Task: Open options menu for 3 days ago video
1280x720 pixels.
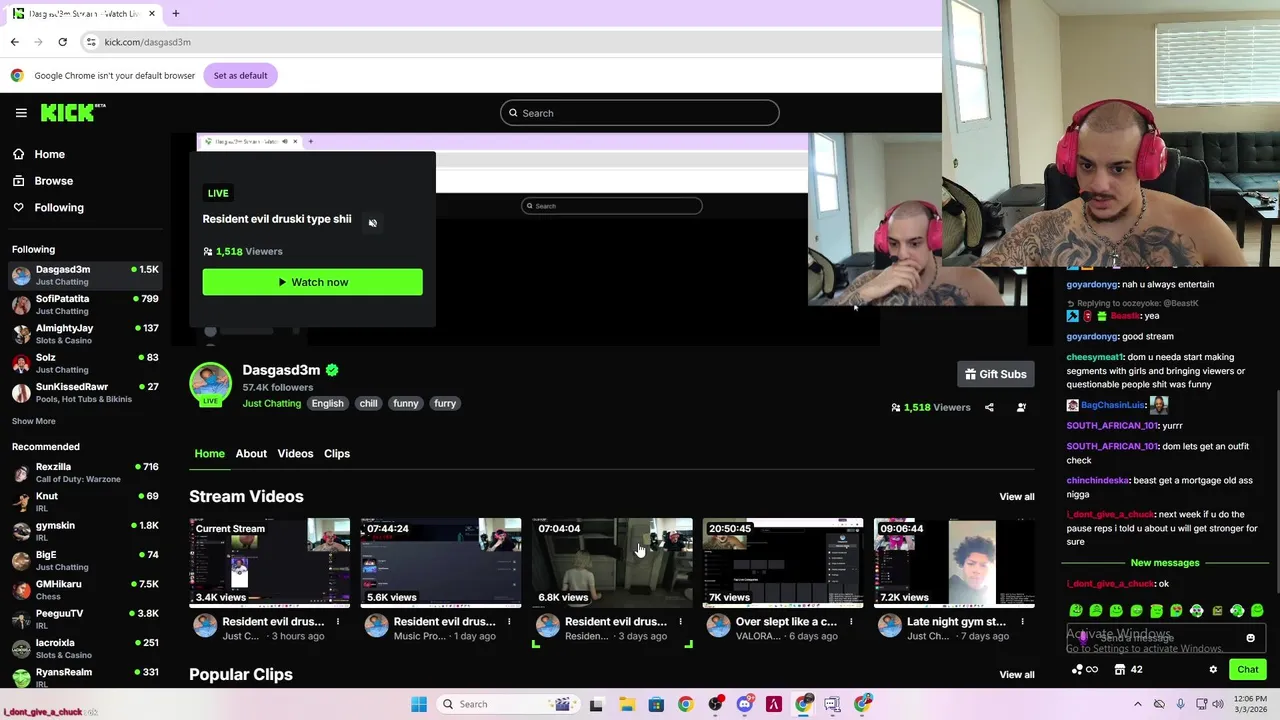Action: pos(680,622)
